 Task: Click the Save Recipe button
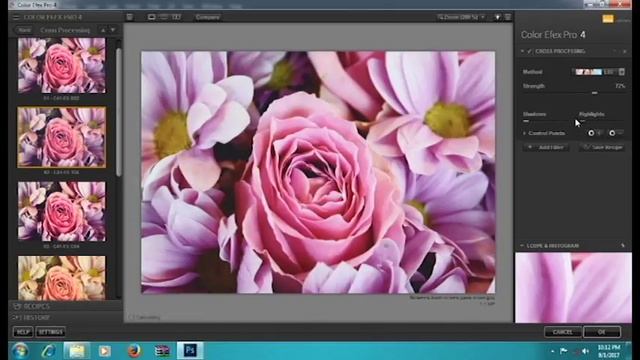pyautogui.click(x=602, y=147)
